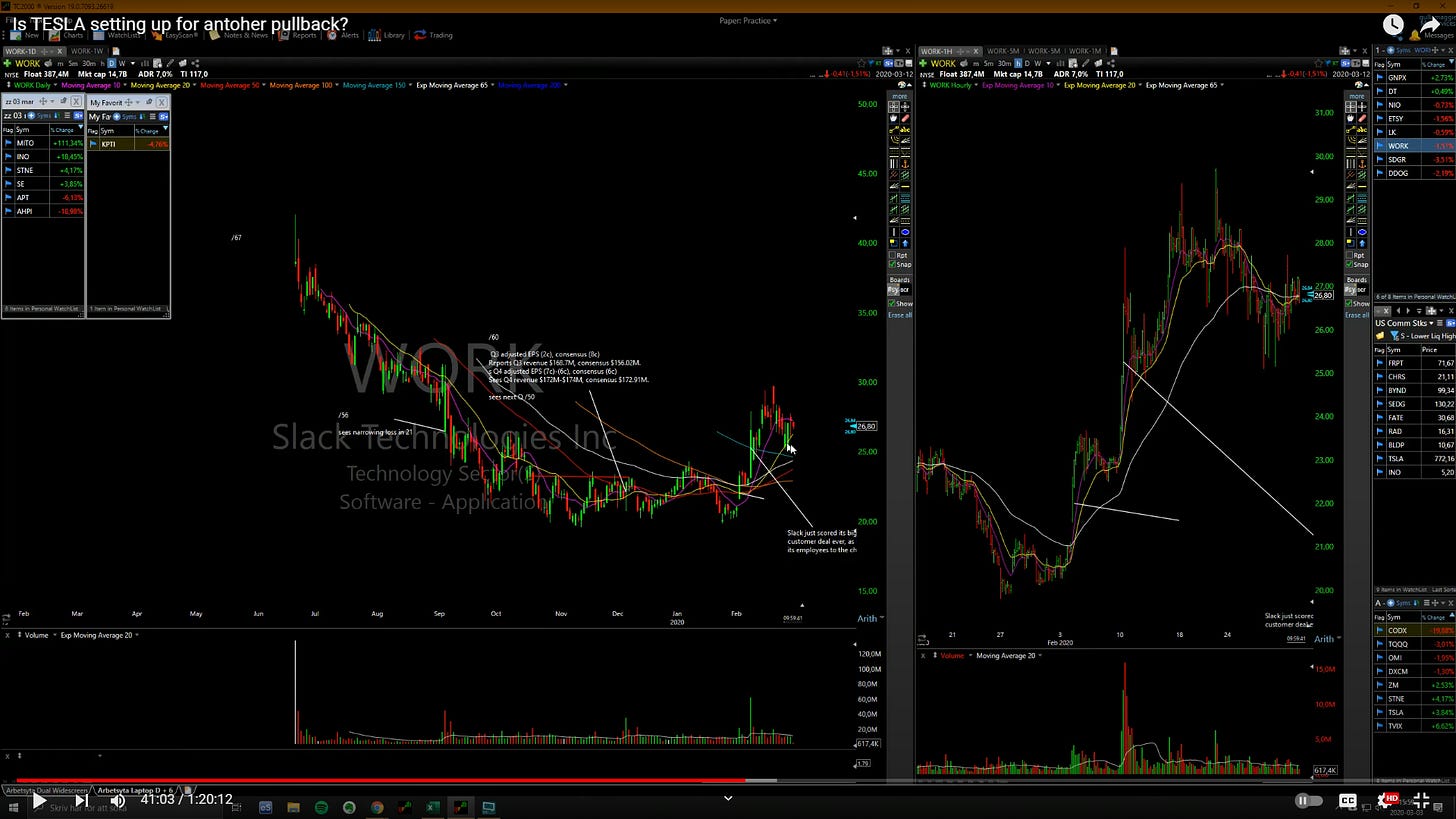The width and height of the screenshot is (1456, 819).
Task: Open the Alerts menu
Action: pos(342,35)
